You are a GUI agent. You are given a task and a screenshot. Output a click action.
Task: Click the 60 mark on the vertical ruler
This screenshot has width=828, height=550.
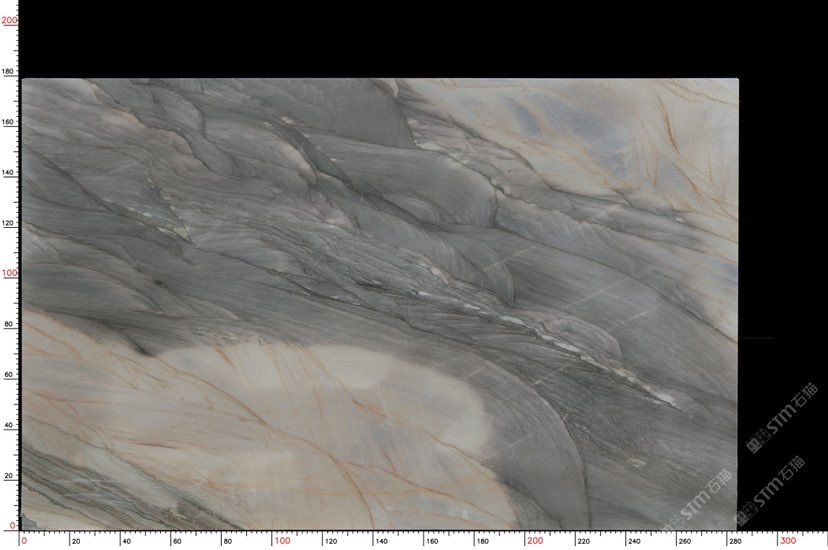tap(8, 375)
